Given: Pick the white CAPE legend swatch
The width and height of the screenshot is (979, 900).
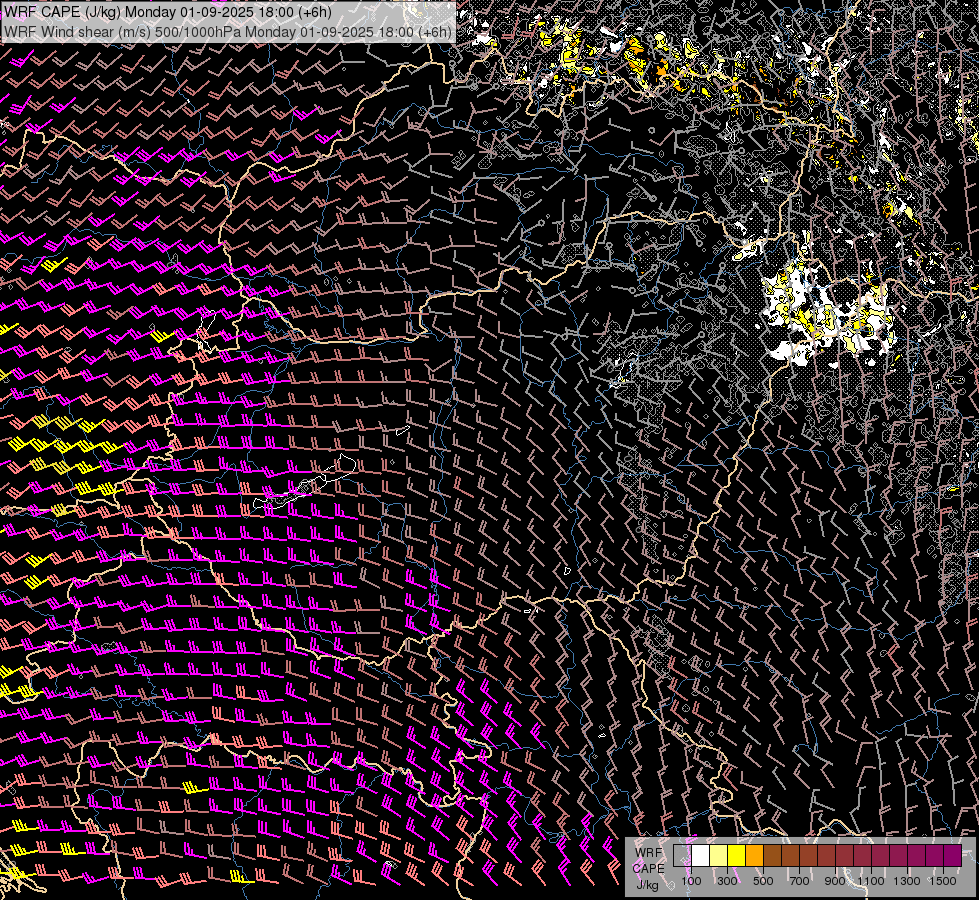Looking at the screenshot, I should [x=701, y=855].
